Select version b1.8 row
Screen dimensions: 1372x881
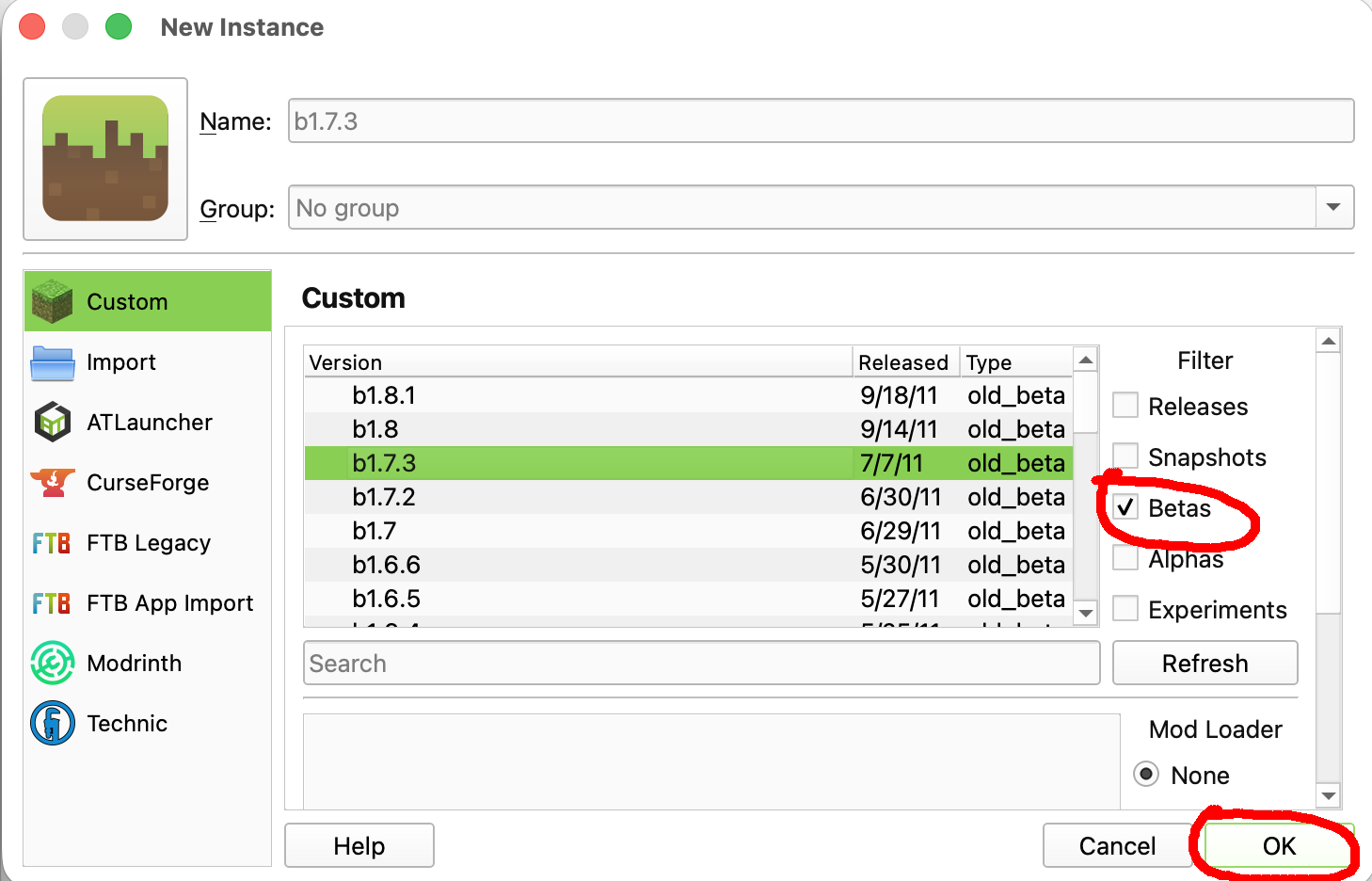click(689, 429)
